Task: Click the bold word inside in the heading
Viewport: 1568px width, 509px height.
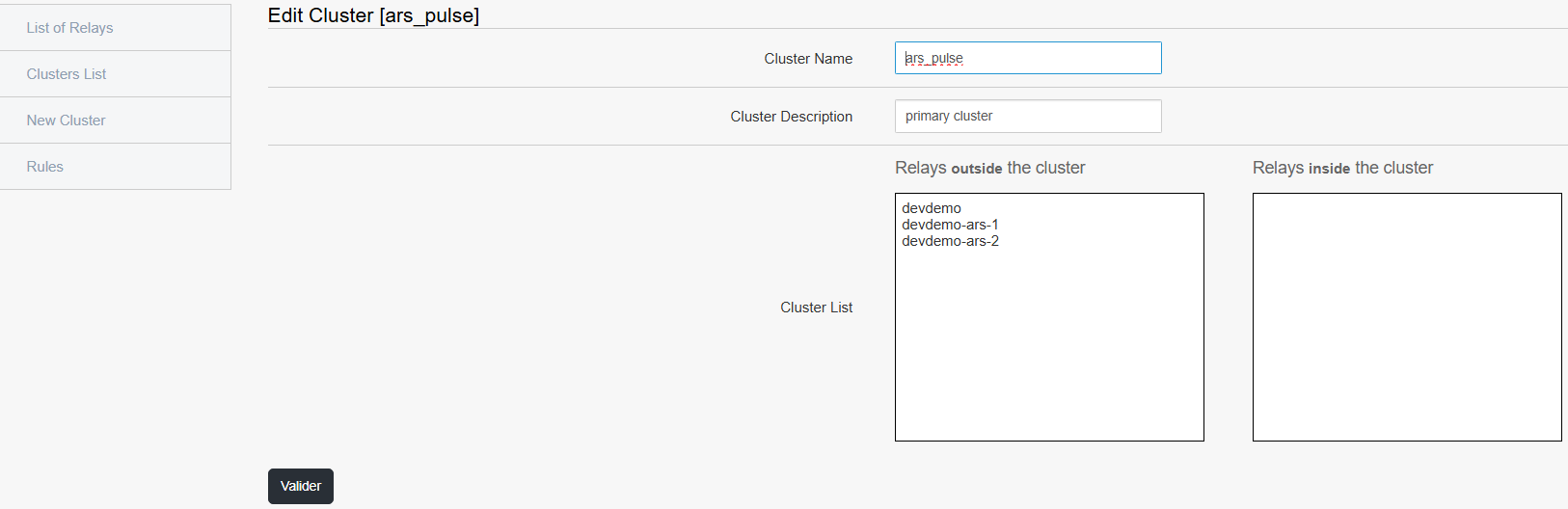Action: 1329,169
